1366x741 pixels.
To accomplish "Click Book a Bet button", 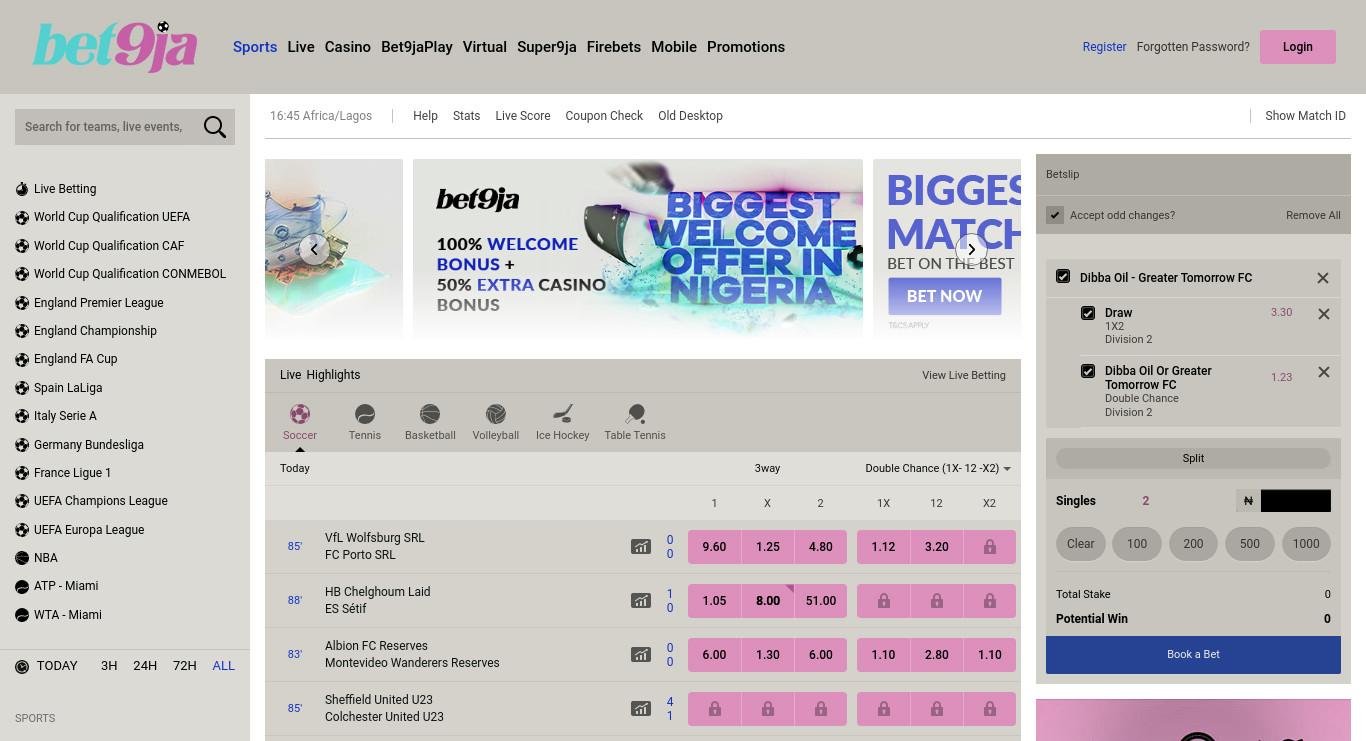I will coord(1193,654).
